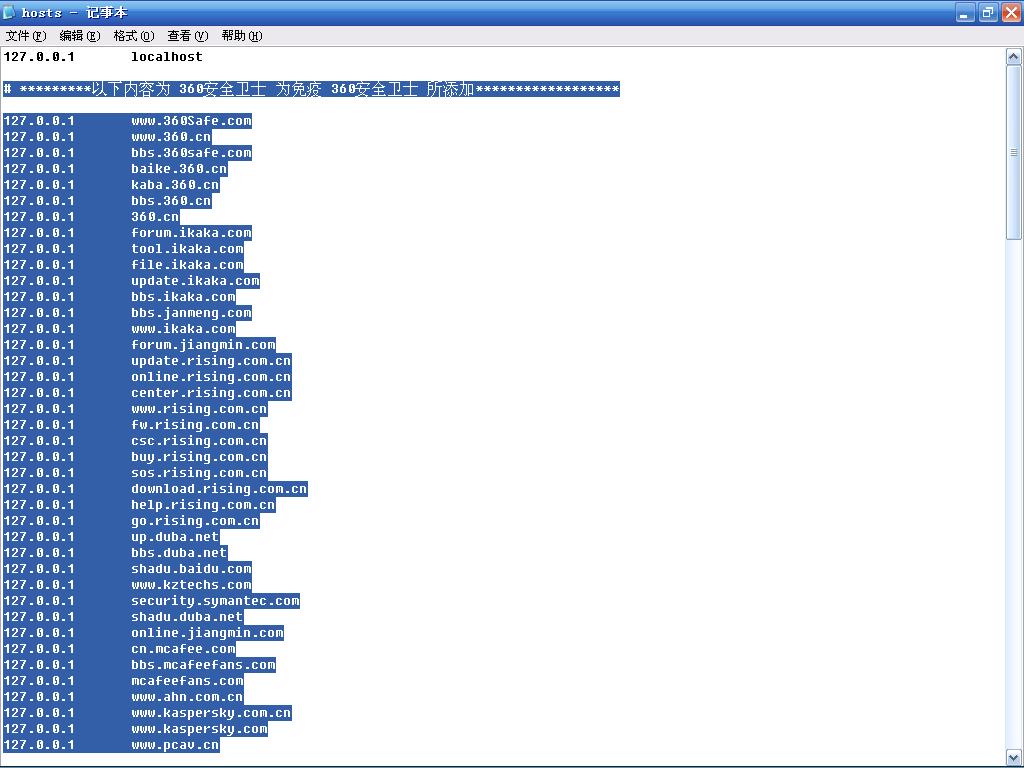Click update.ikaka.com entry

(195, 281)
